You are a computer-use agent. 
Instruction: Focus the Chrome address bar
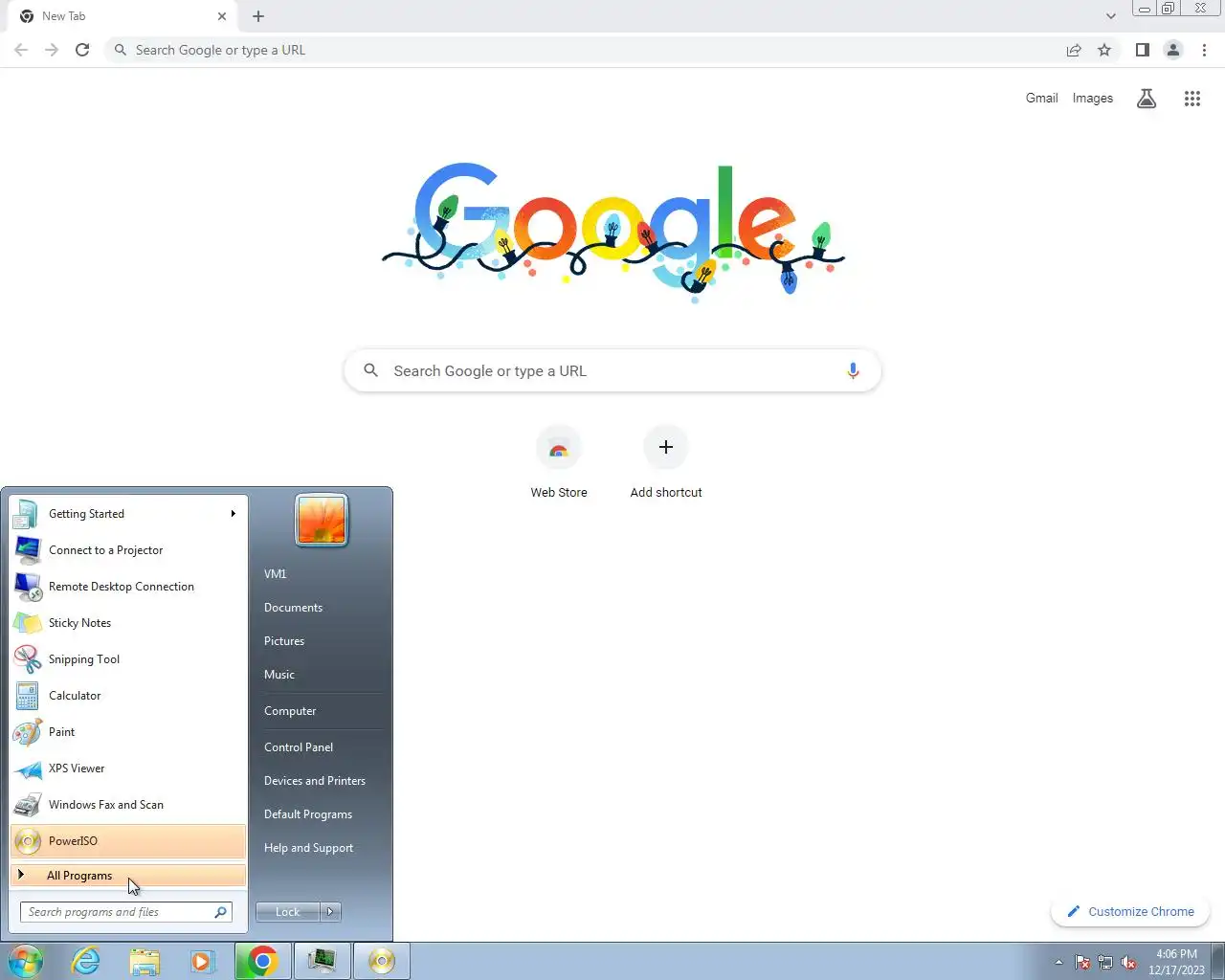pos(584,50)
